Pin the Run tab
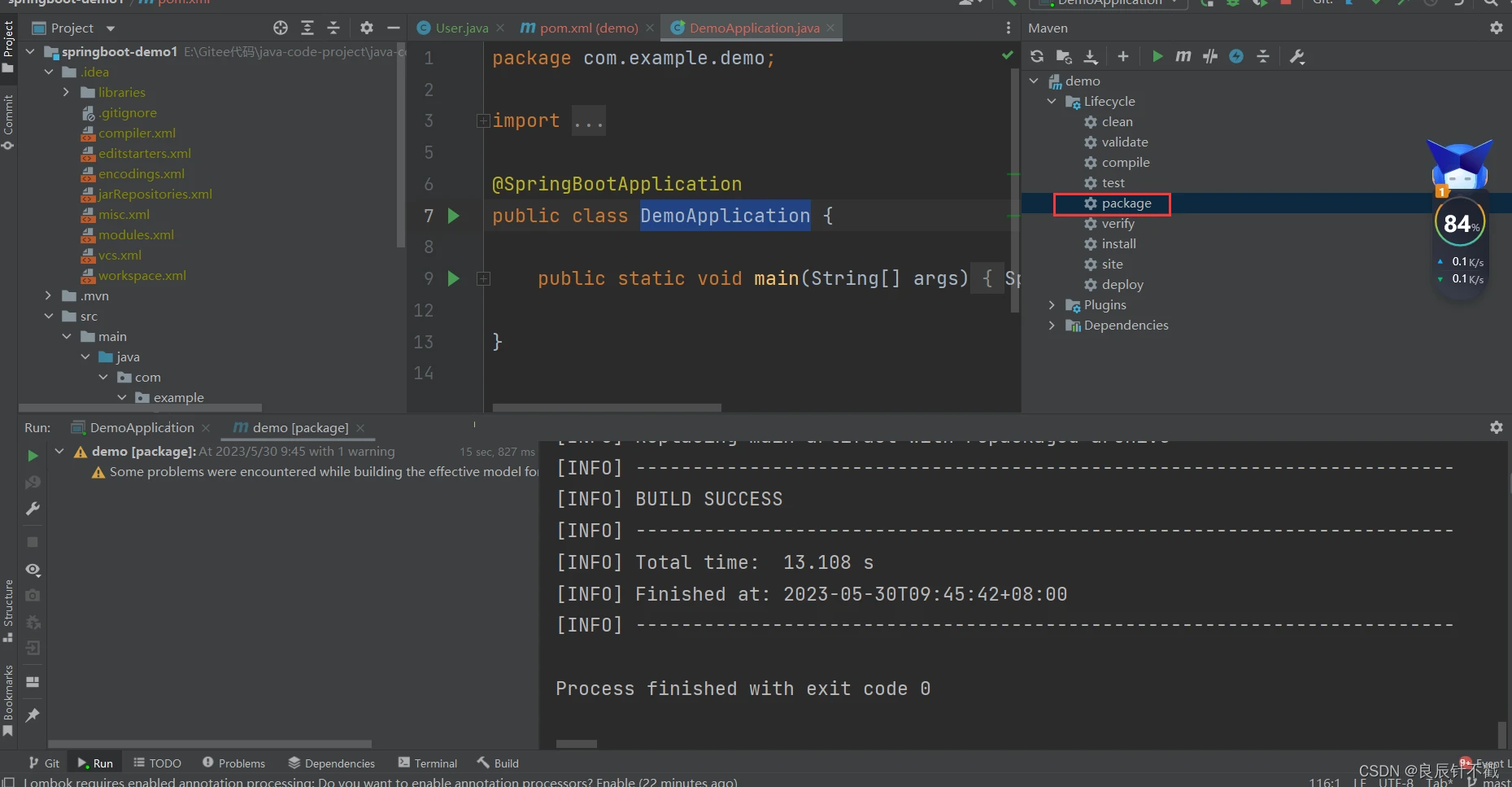 point(33,715)
